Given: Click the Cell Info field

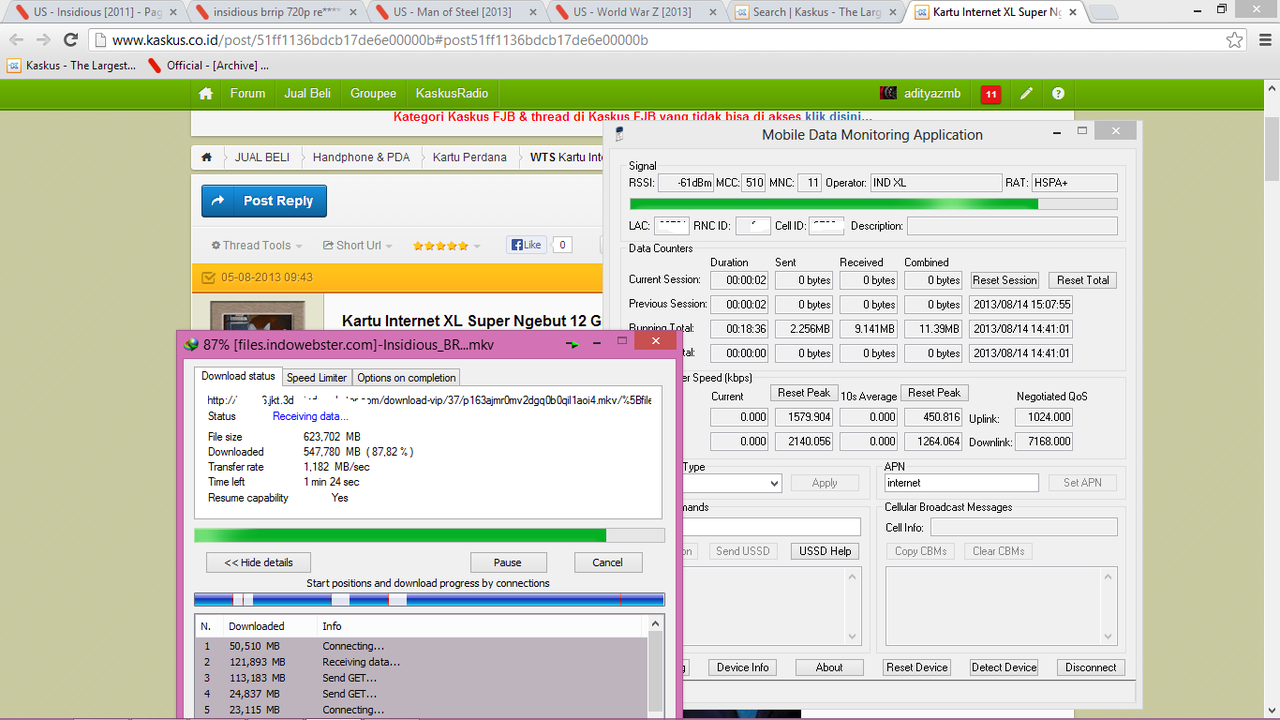Looking at the screenshot, I should (x=1024, y=527).
